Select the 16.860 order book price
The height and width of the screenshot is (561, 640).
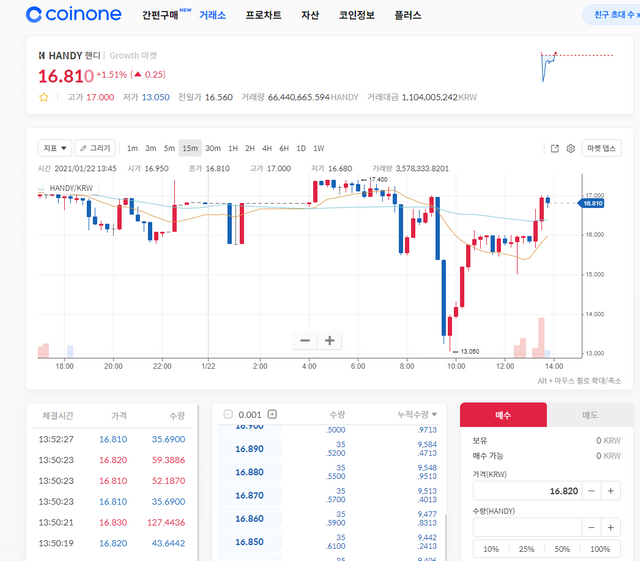point(249,519)
